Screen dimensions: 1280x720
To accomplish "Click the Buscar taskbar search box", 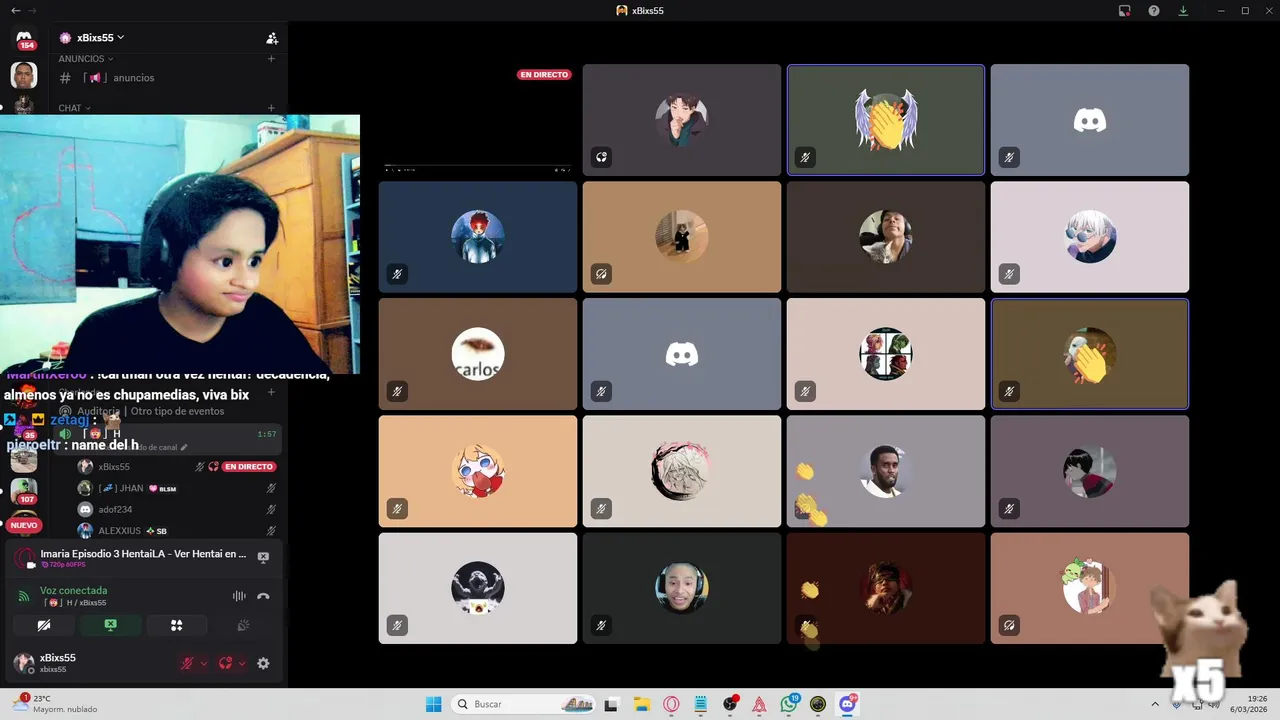I will (x=525, y=704).
